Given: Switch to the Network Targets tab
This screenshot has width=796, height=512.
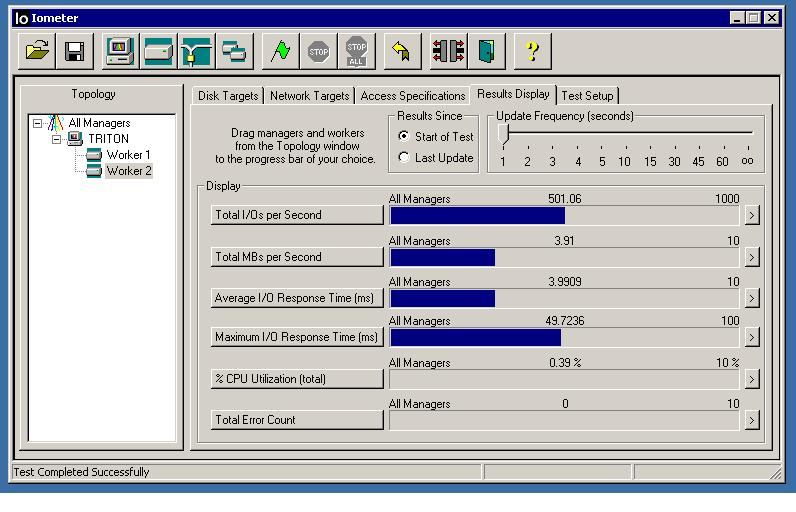Looking at the screenshot, I should 310,96.
